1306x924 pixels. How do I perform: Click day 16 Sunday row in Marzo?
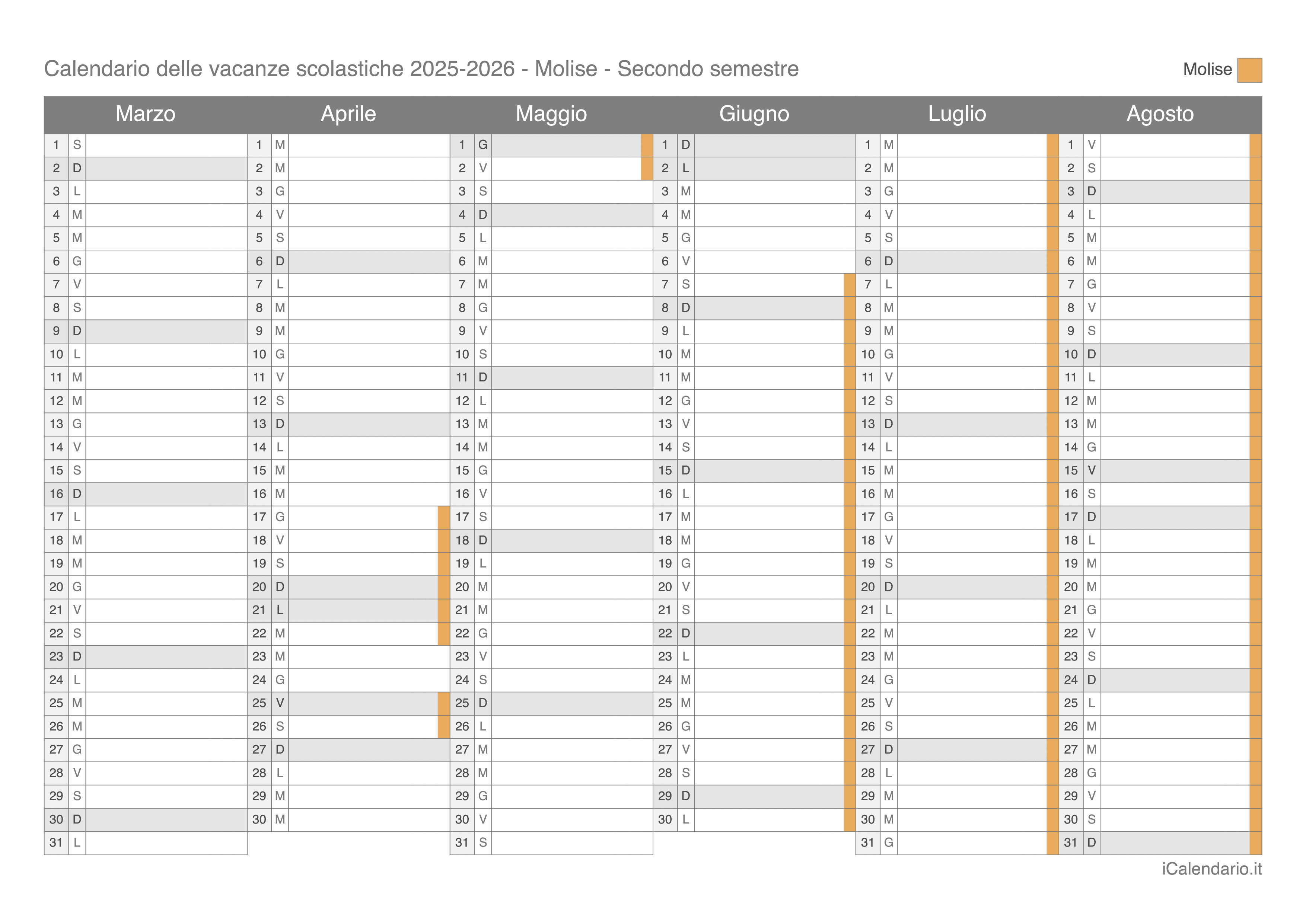coord(146,494)
